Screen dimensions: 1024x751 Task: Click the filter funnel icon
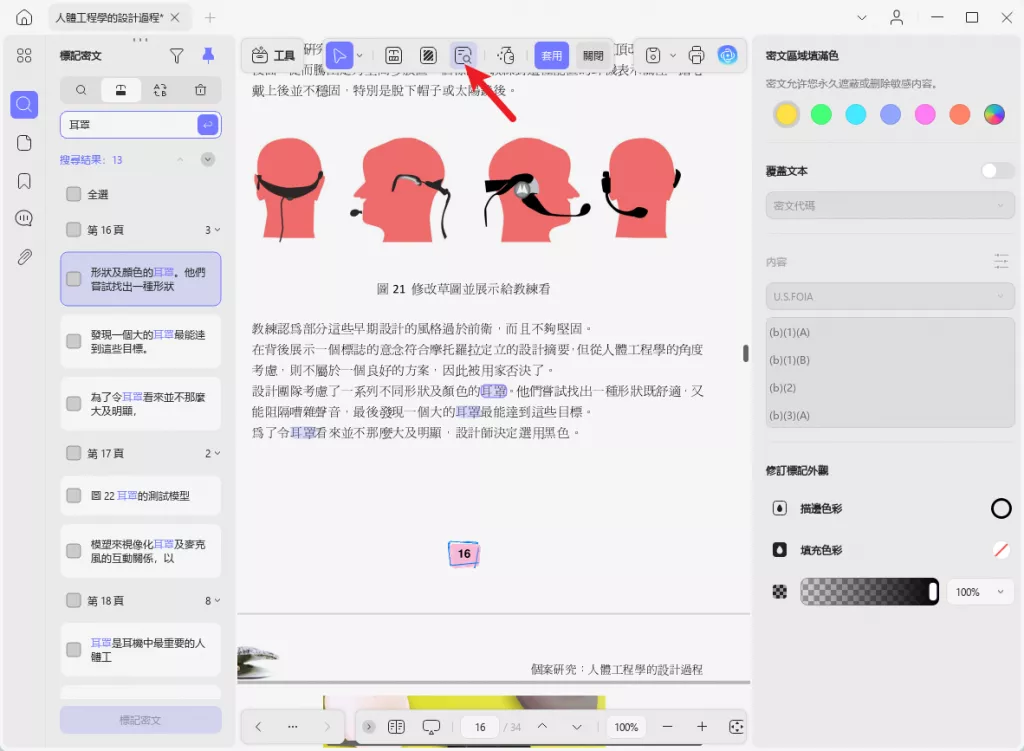(176, 56)
